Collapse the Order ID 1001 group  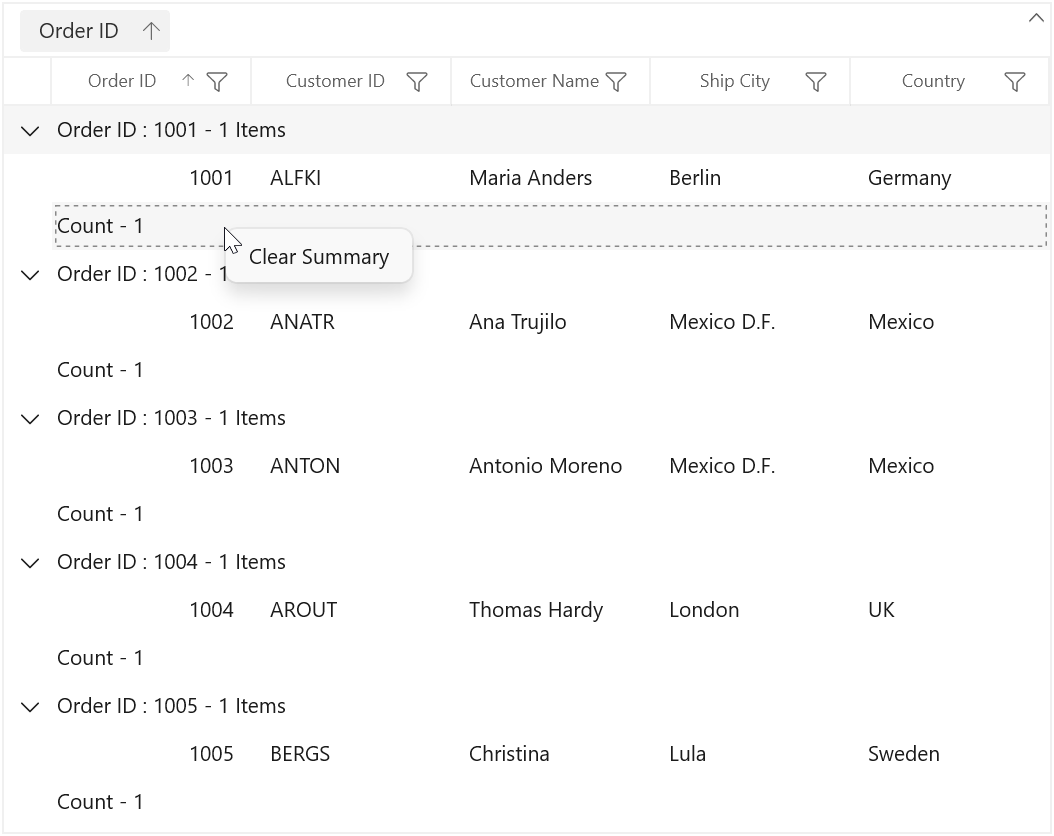coord(30,130)
